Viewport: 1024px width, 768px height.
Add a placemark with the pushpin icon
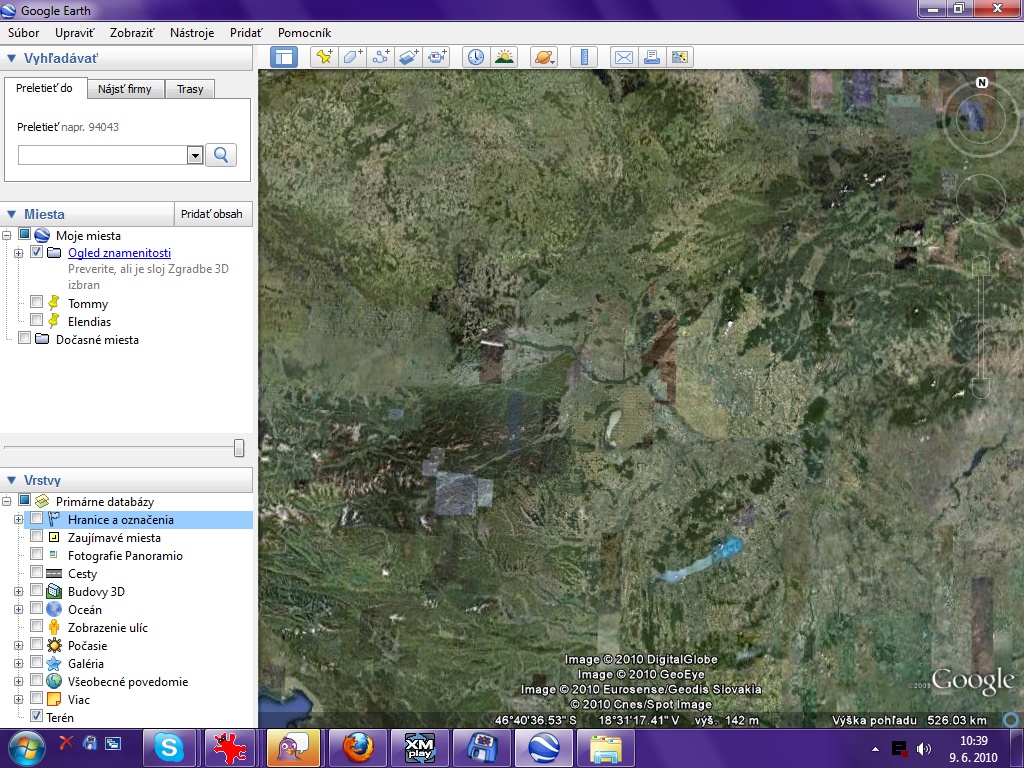pyautogui.click(x=324, y=57)
